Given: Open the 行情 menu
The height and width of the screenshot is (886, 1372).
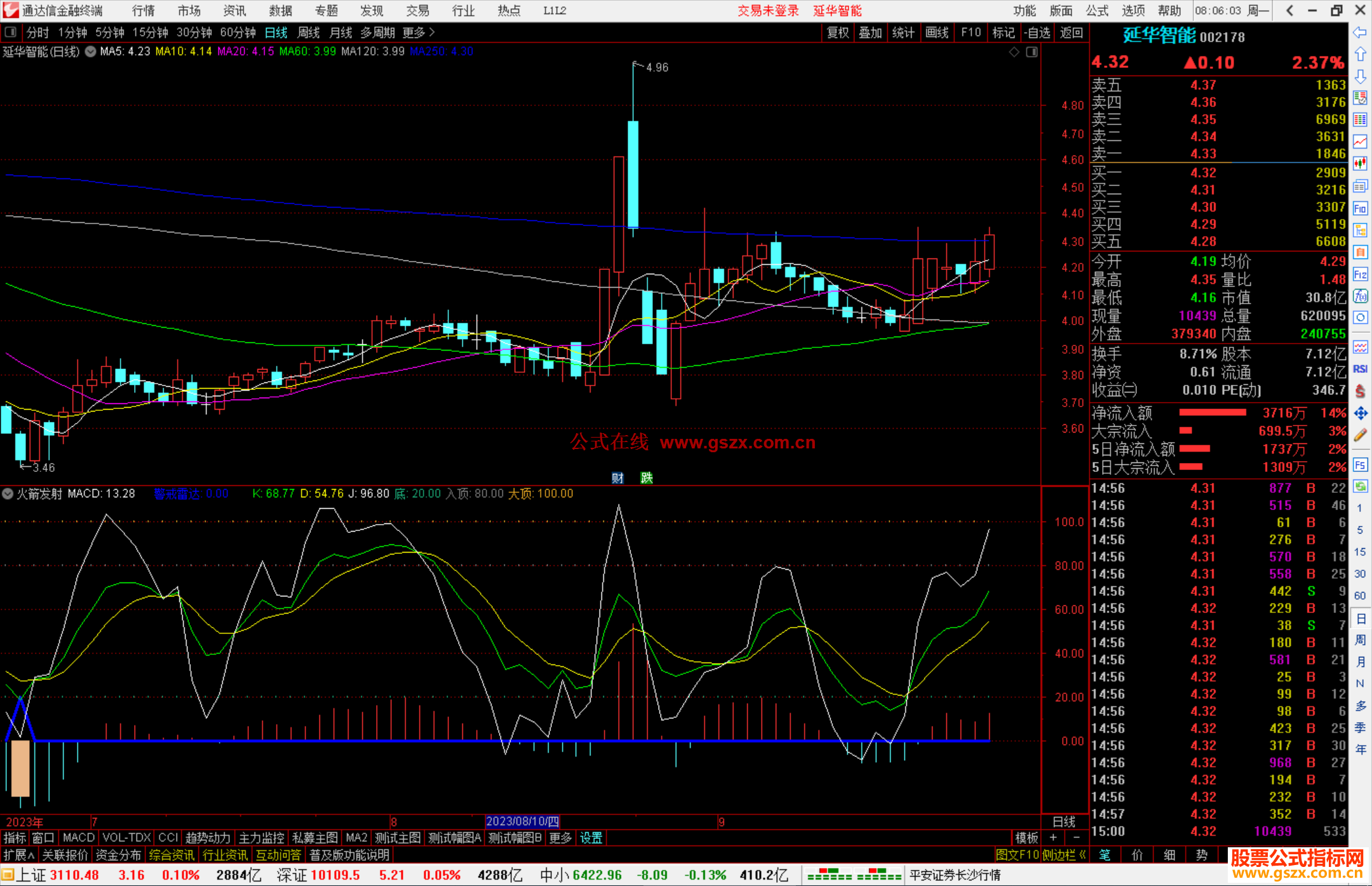Looking at the screenshot, I should (143, 11).
